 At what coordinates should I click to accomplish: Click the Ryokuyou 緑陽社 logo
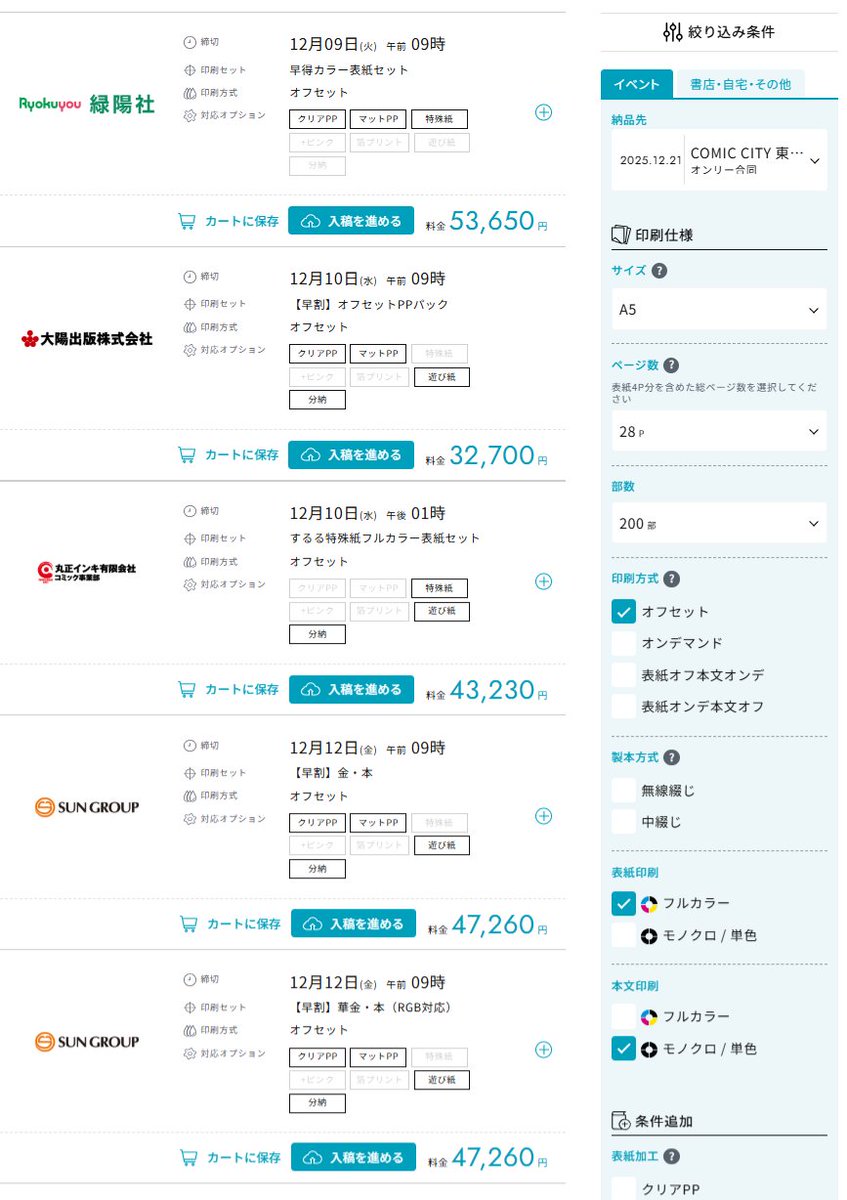click(87, 104)
